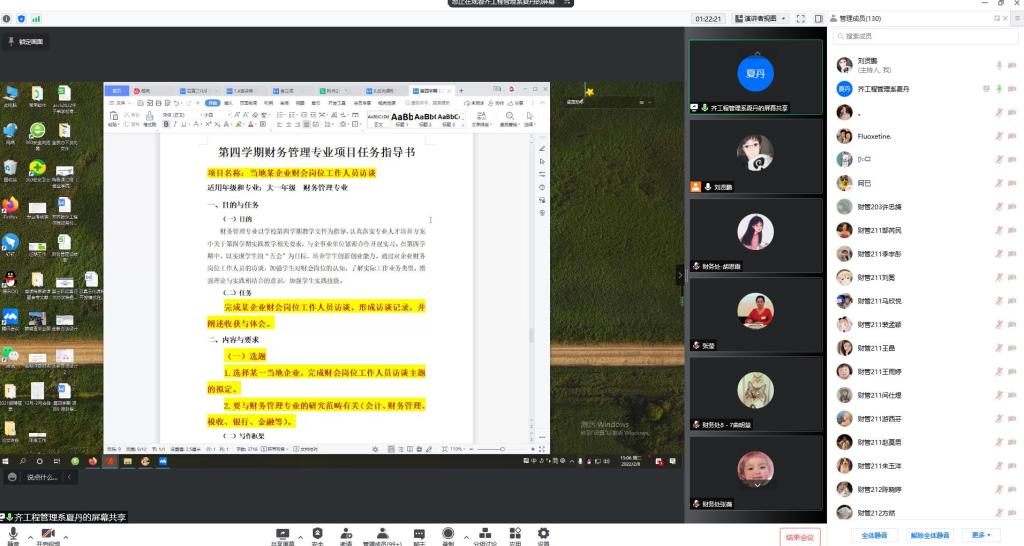Open the chat icon
Viewport: 1024px width, 546px height.
click(x=419, y=535)
